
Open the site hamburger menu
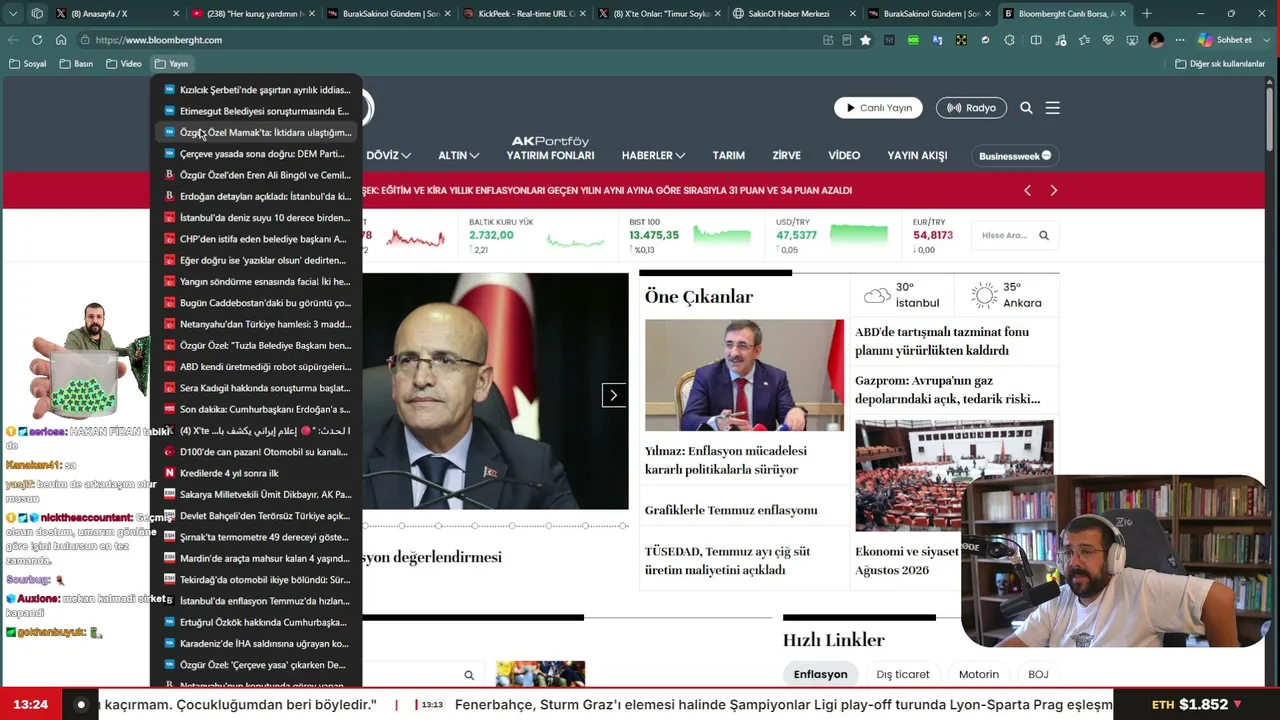(x=1052, y=108)
